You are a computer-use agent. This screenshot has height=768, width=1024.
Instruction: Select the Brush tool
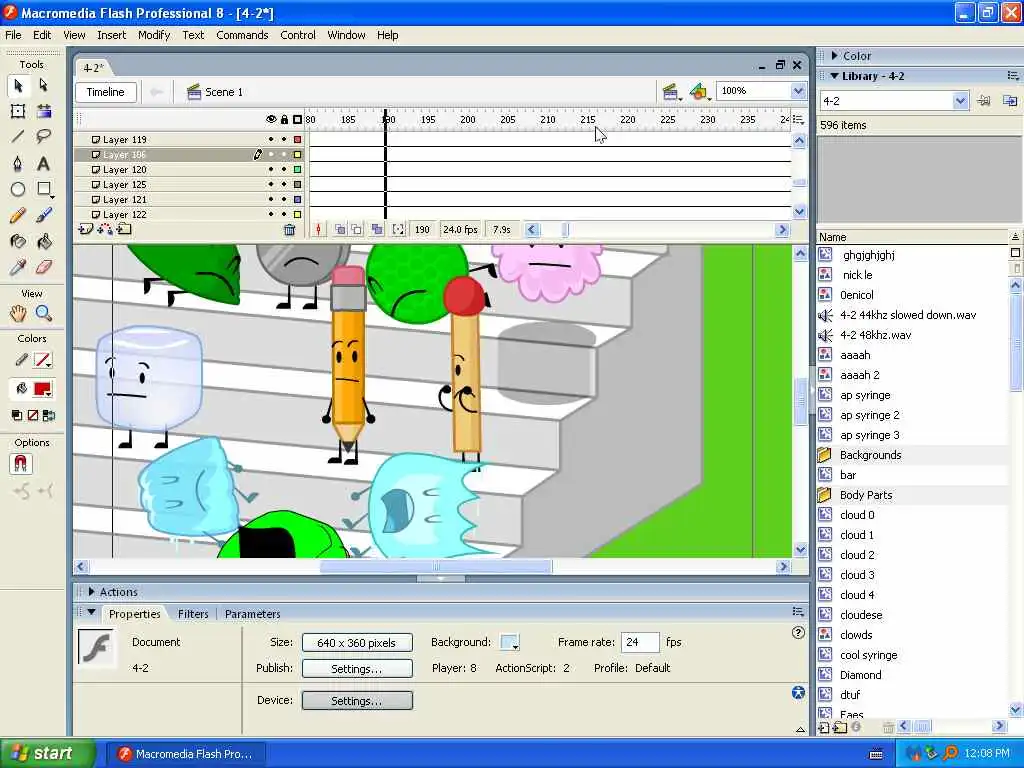click(44, 216)
